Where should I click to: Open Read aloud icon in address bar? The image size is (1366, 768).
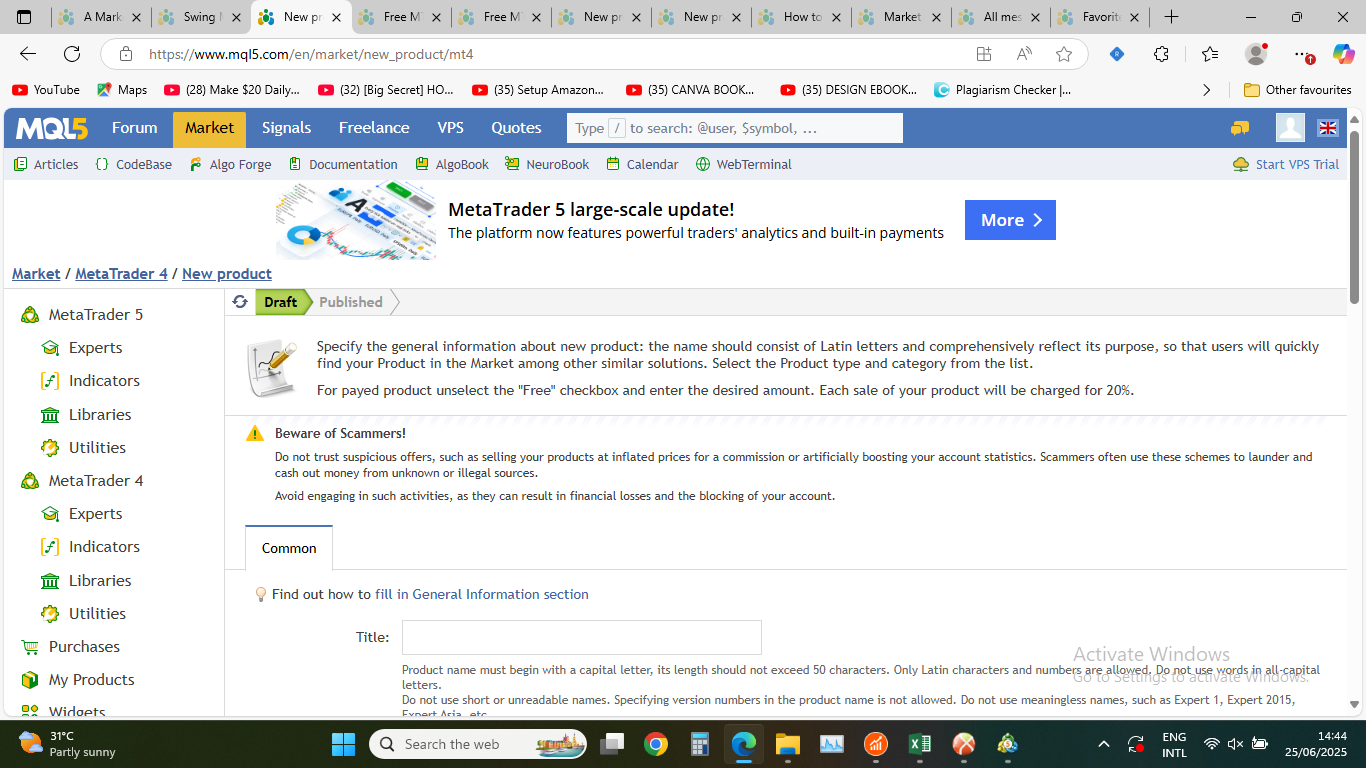[x=1024, y=54]
